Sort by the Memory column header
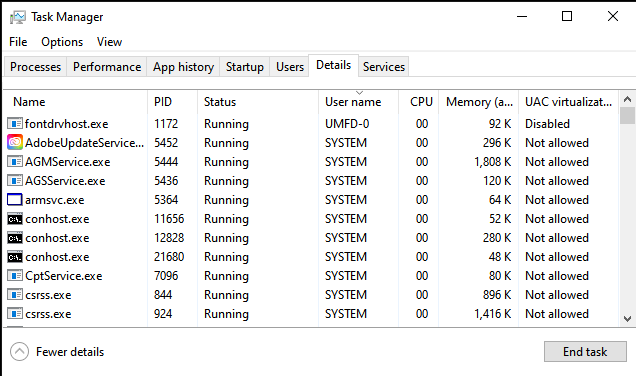636x376 pixels. tap(479, 102)
